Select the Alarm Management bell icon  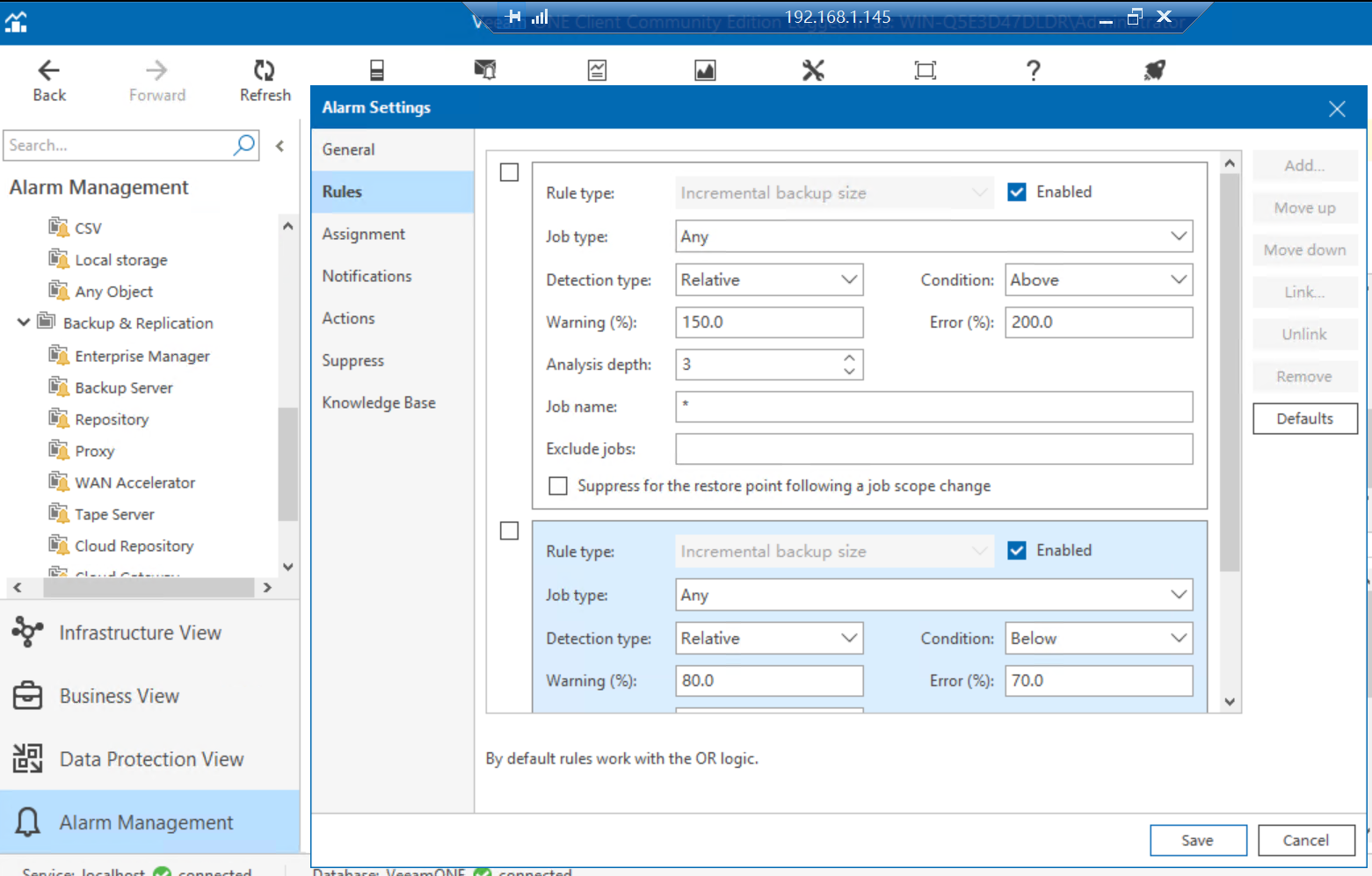click(x=27, y=822)
